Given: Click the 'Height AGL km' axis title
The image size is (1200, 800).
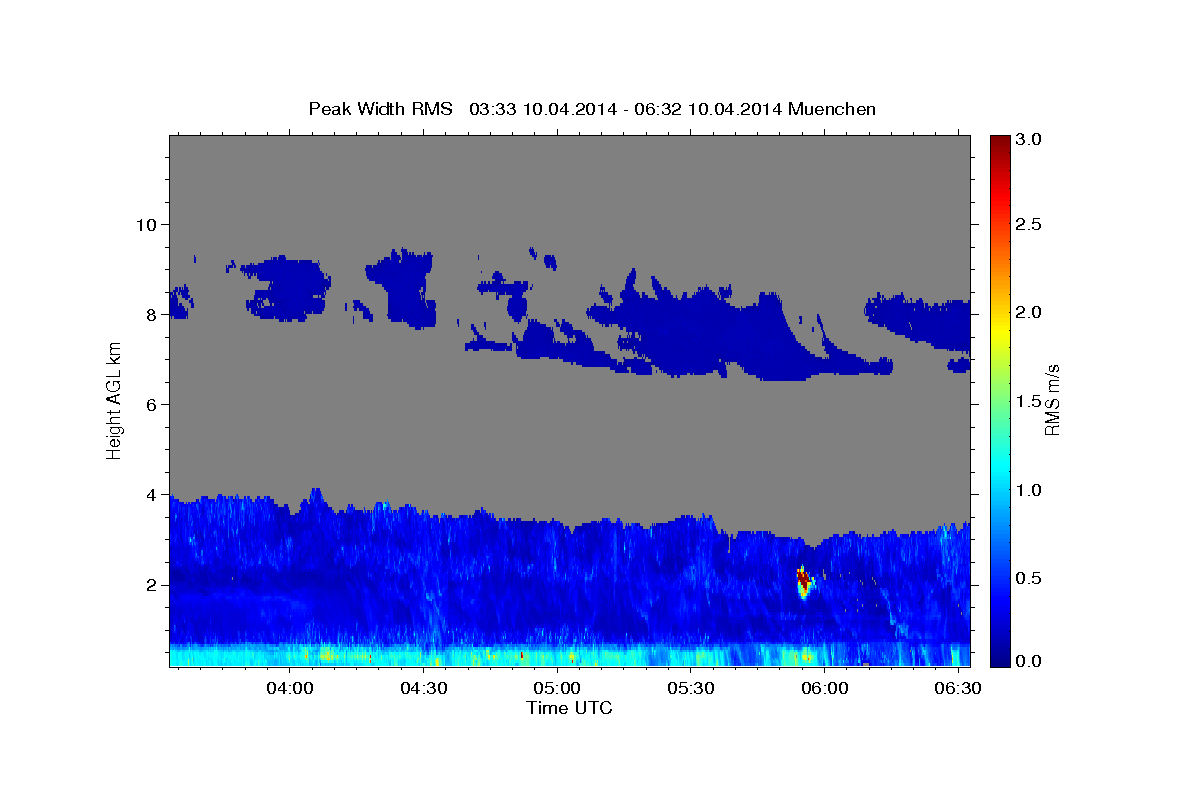Looking at the screenshot, I should pyautogui.click(x=114, y=400).
